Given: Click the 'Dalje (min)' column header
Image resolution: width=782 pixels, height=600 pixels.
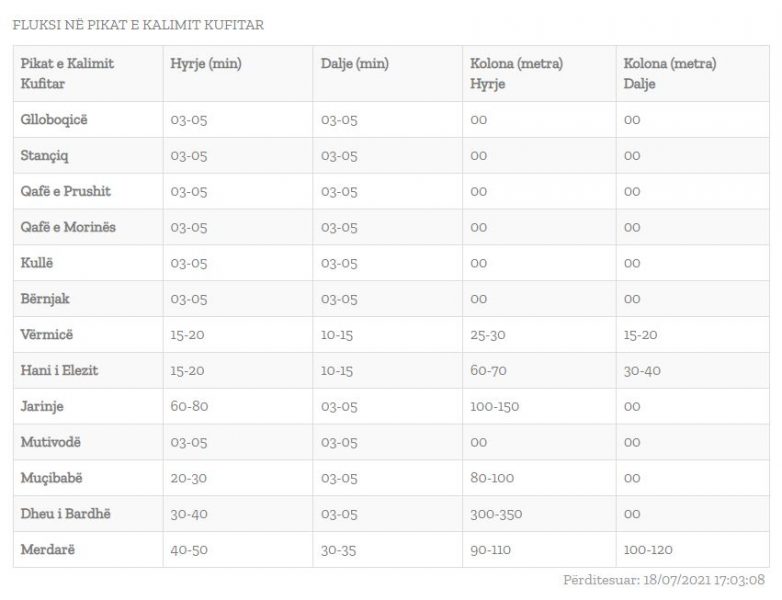Looking at the screenshot, I should 355,64.
